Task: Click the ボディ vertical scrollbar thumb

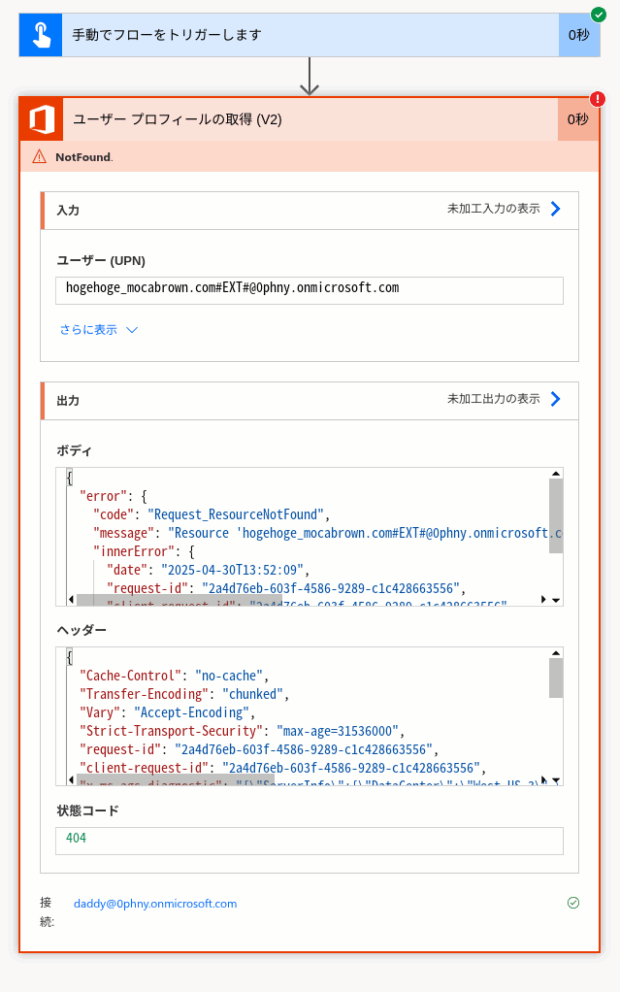Action: (555, 516)
